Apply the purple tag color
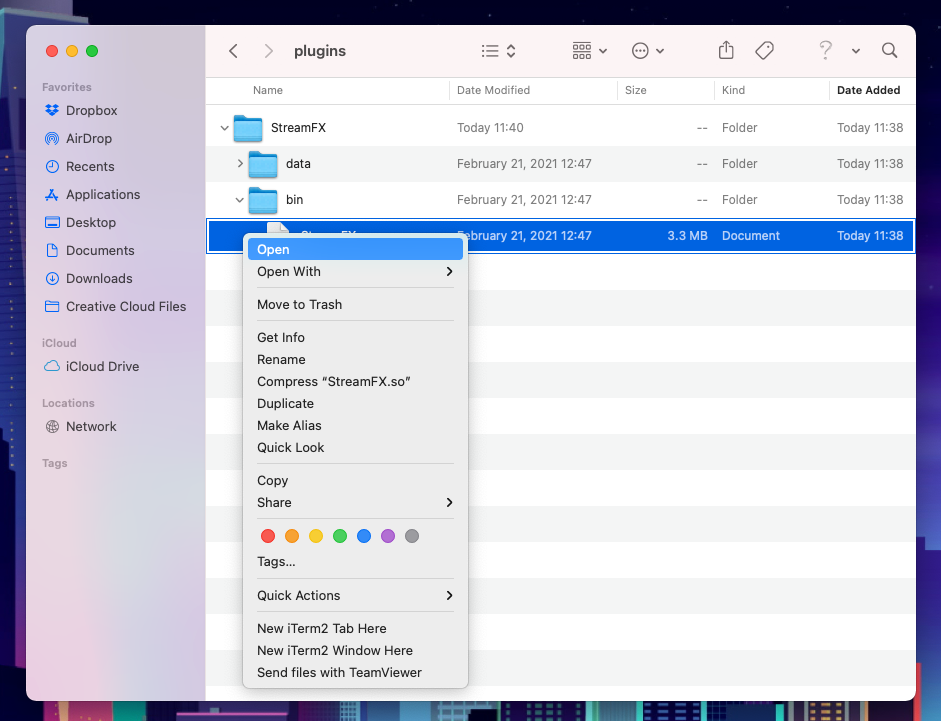This screenshot has width=941, height=721. click(x=388, y=536)
